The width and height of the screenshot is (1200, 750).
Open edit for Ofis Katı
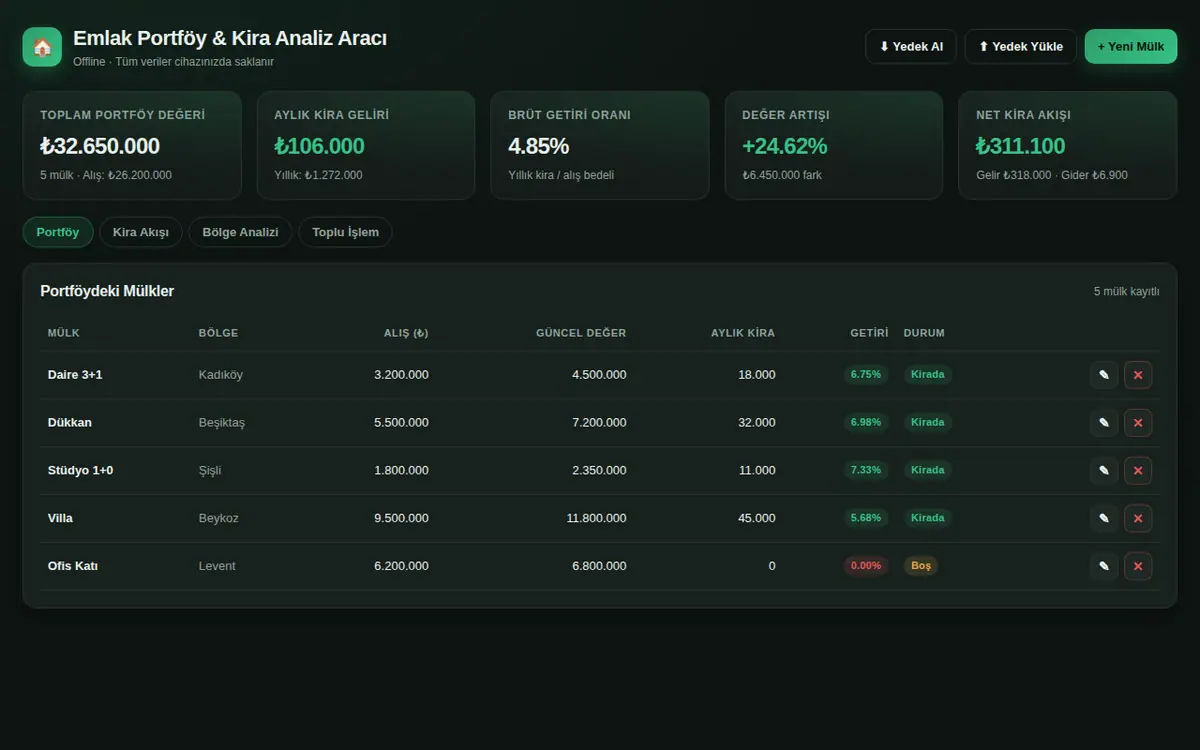pos(1104,566)
